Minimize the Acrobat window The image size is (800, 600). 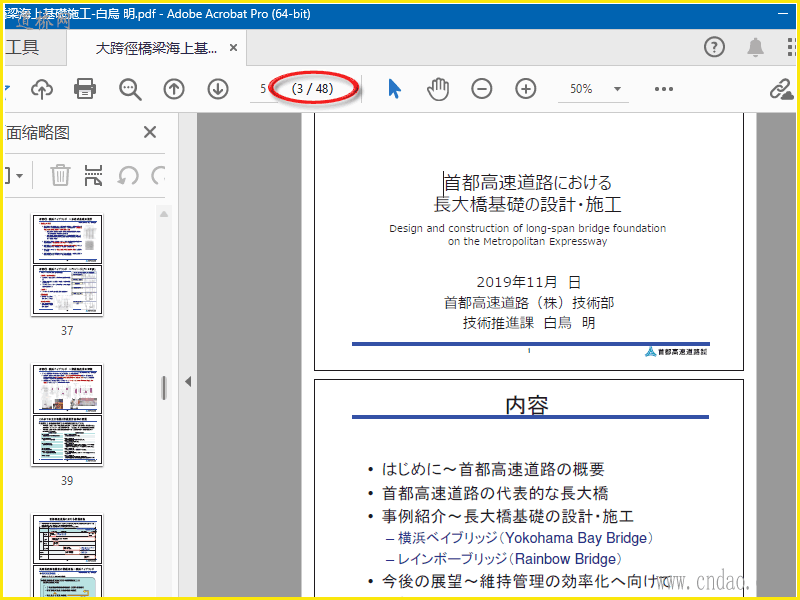click(783, 14)
